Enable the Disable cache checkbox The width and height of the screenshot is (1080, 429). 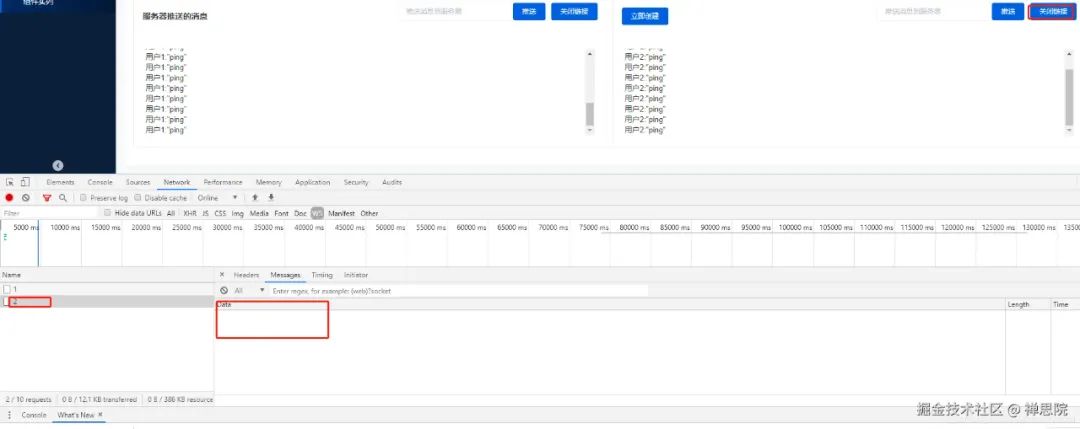[138, 198]
